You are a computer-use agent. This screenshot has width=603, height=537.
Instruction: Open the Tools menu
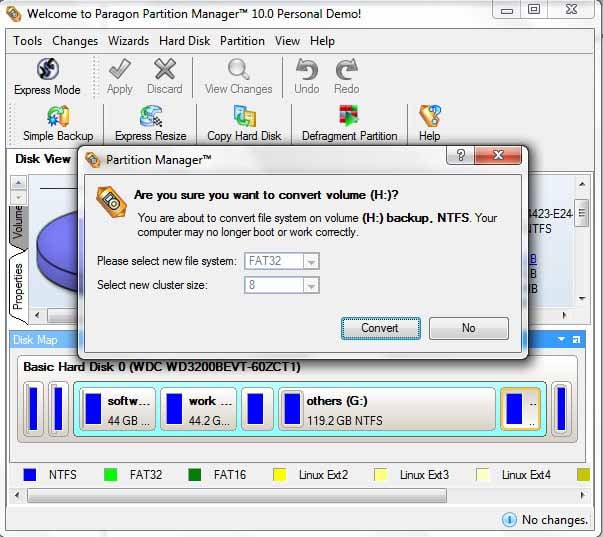28,41
